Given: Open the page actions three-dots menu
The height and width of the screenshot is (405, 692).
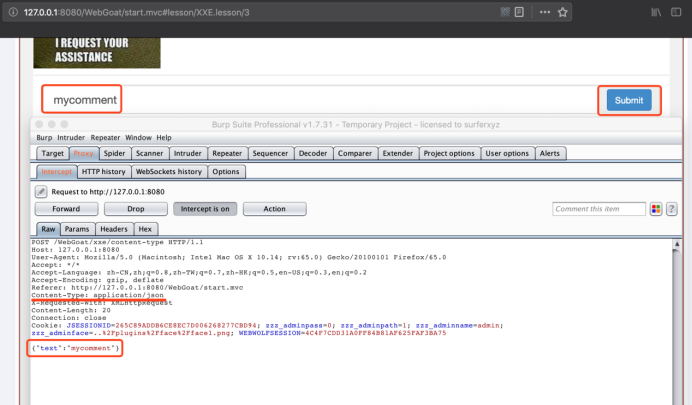Looking at the screenshot, I should pyautogui.click(x=545, y=12).
